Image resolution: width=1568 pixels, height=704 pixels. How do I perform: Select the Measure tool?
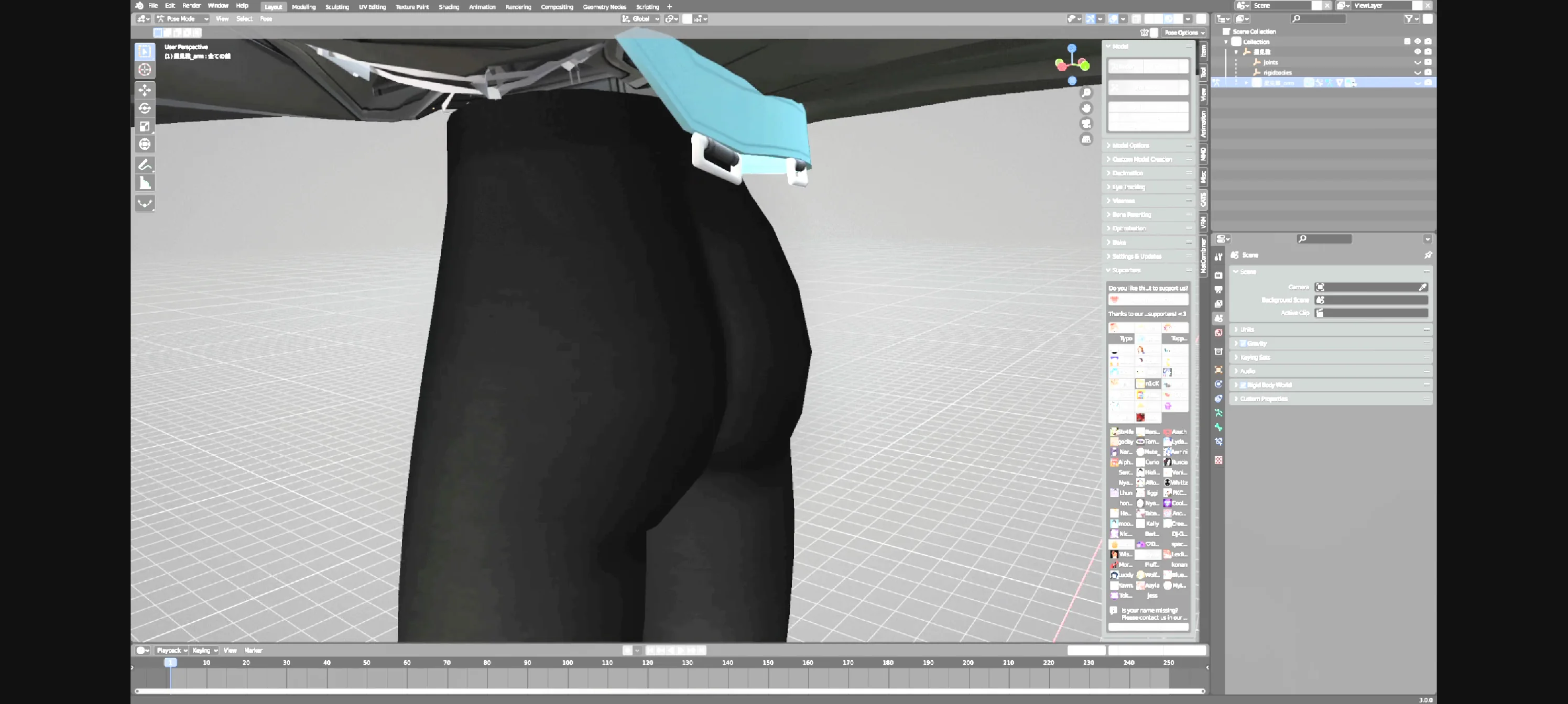tap(145, 183)
